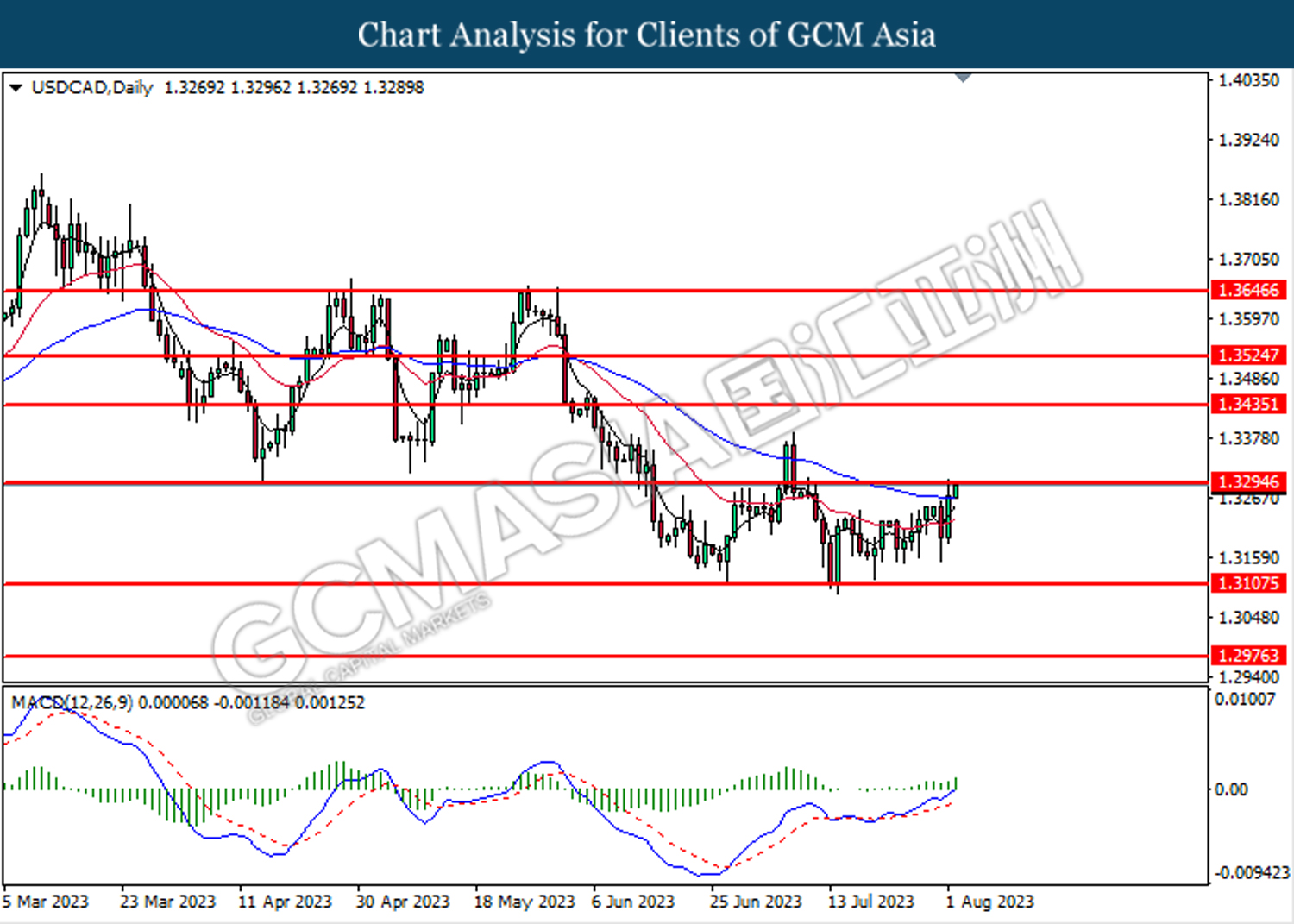Click the 1.31590 axis price value
Screen dimensions: 1294x924
tap(1248, 557)
